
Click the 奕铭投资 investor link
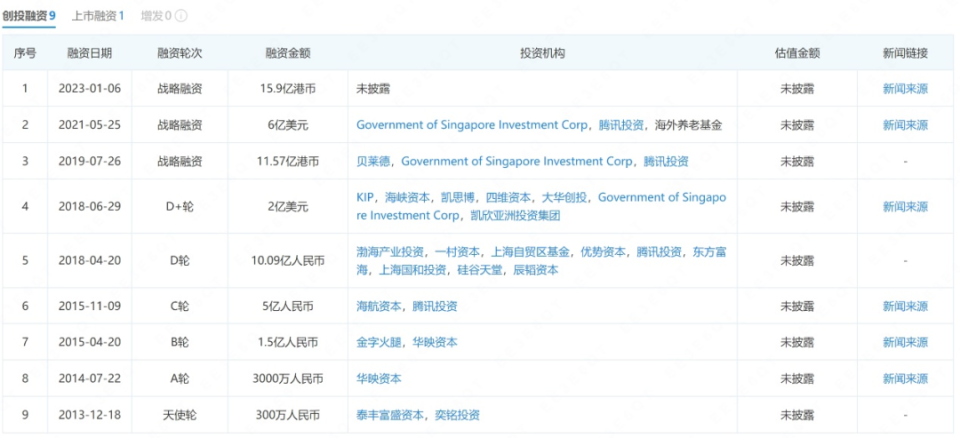tap(457, 415)
